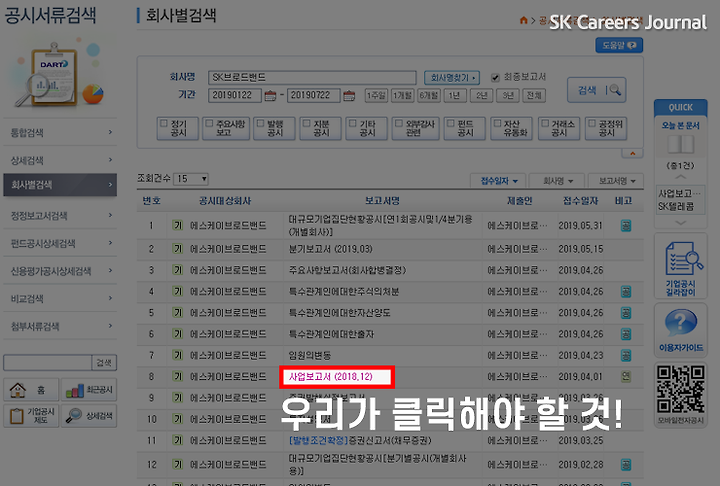Click sidebar 홈 house icon
Screen dimensions: 720x486
(18, 390)
